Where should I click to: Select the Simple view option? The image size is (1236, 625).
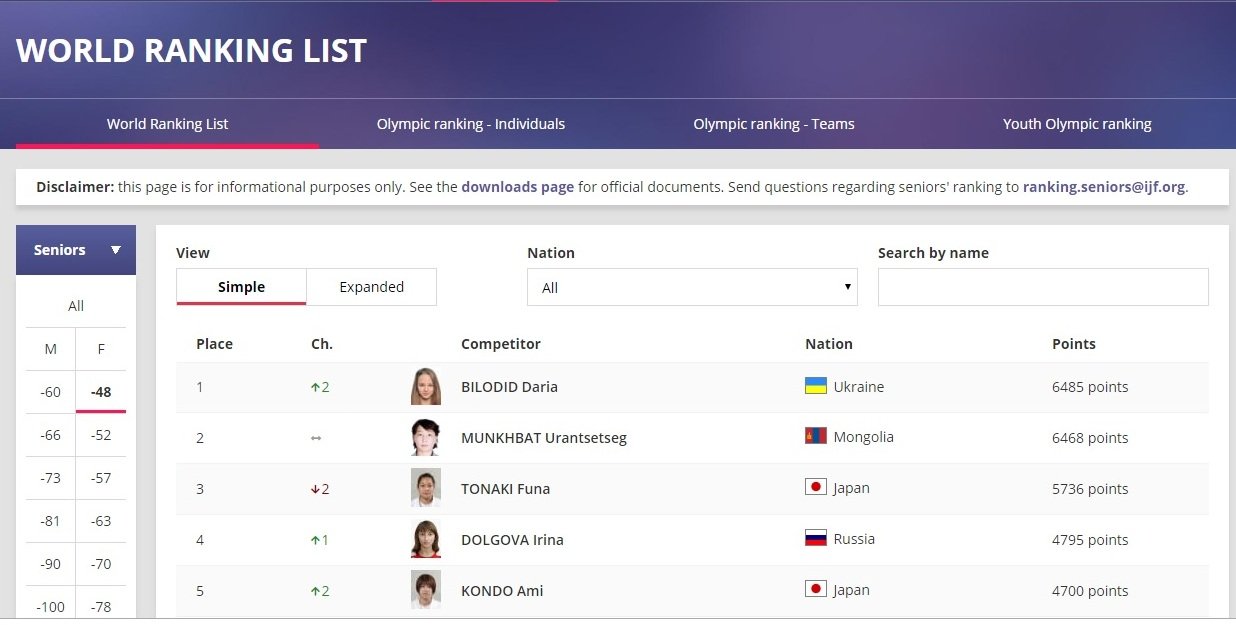pos(241,287)
